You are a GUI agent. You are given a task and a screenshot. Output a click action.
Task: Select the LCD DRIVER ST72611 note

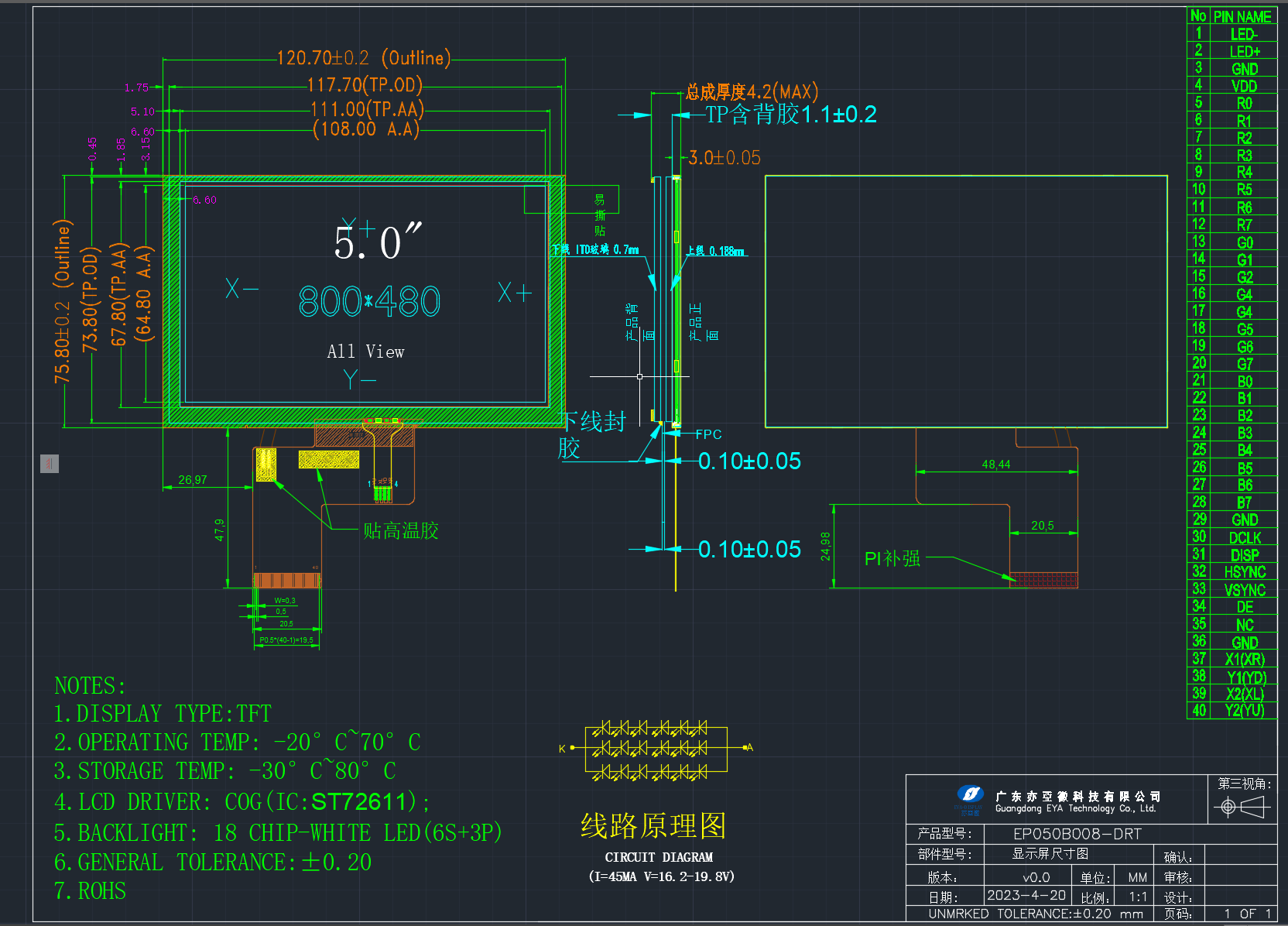[241, 801]
